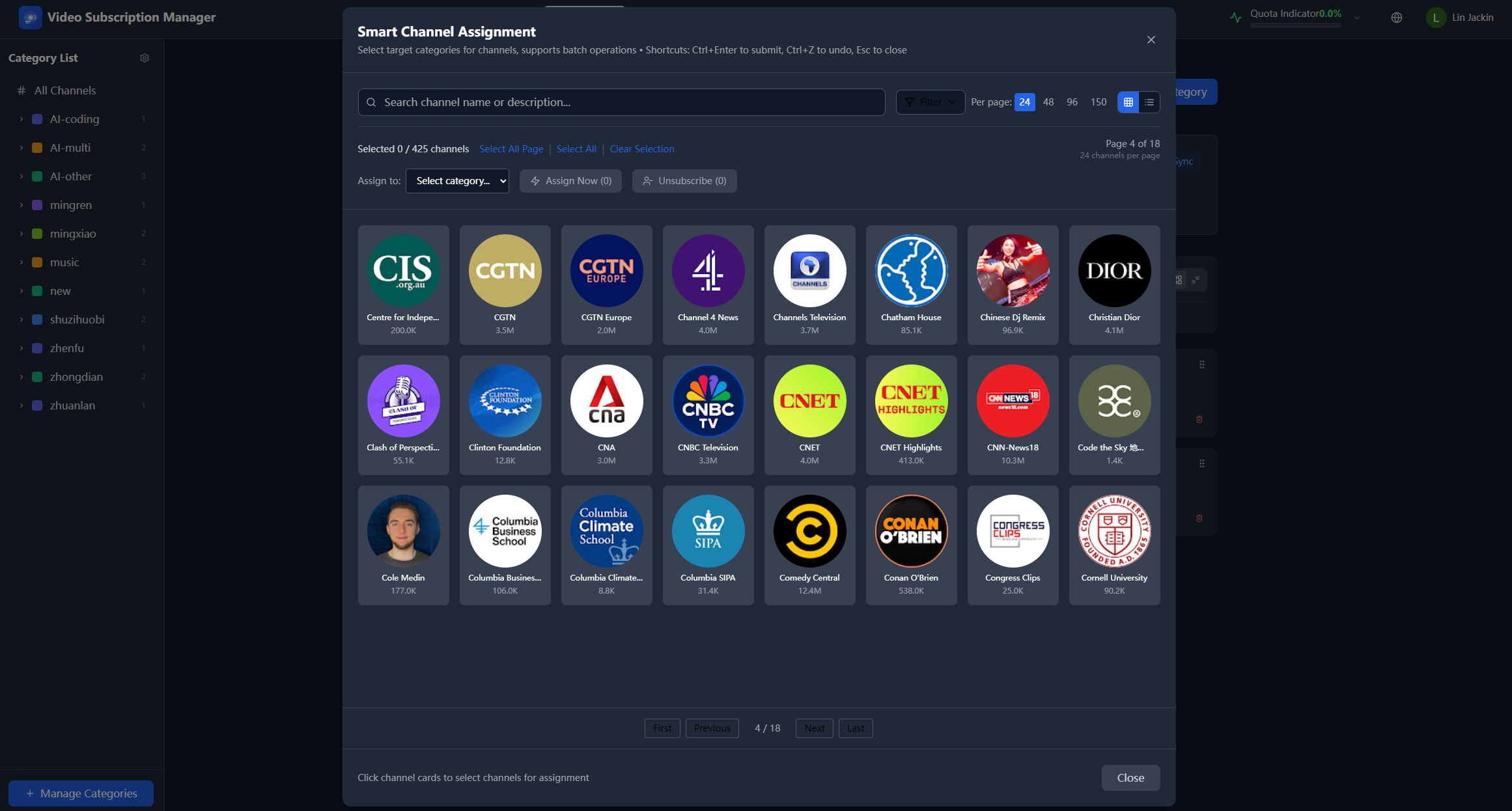Click the Select All link
This screenshot has height=811, width=1512.
click(x=576, y=149)
